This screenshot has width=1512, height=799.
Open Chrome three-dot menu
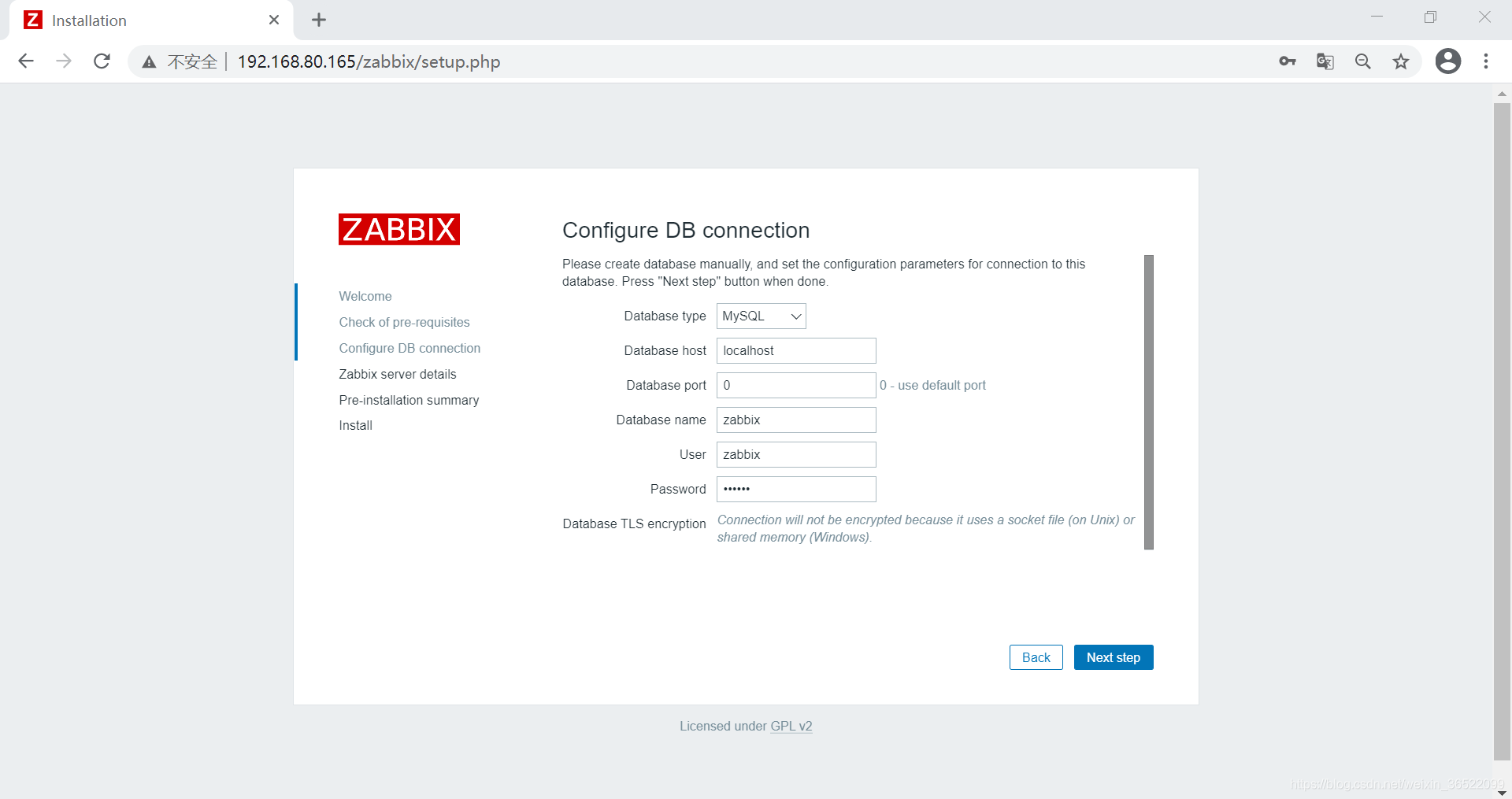(x=1486, y=61)
